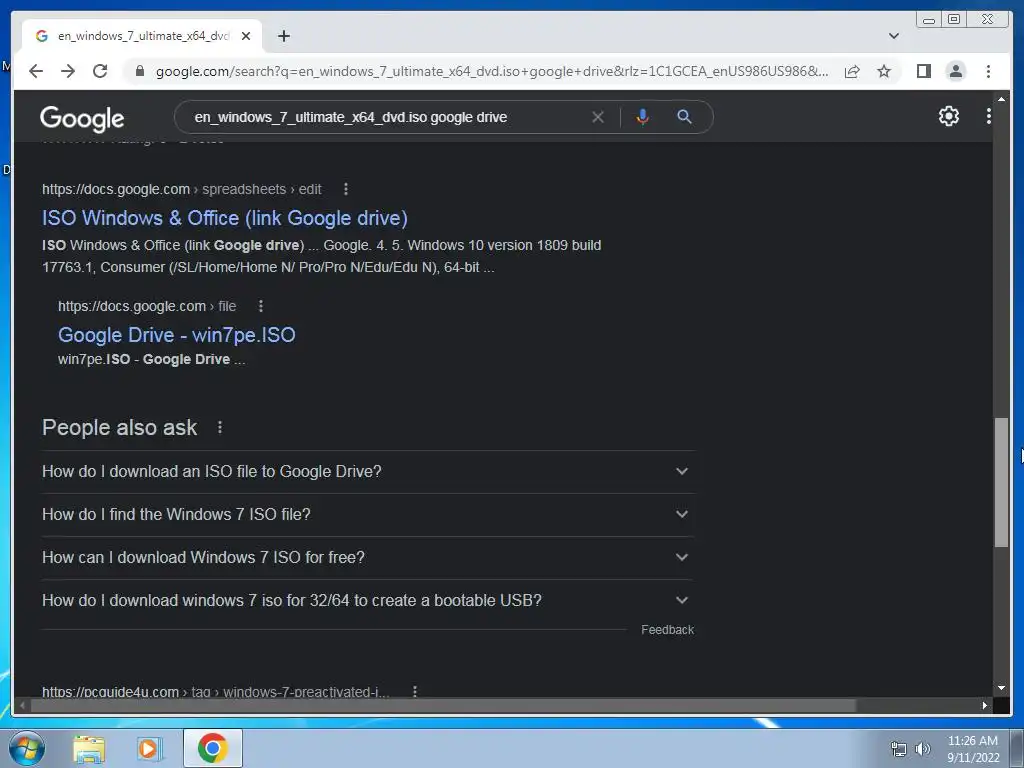Launch Windows Media Player from taskbar
Image resolution: width=1024 pixels, height=768 pixels.
click(x=150, y=748)
